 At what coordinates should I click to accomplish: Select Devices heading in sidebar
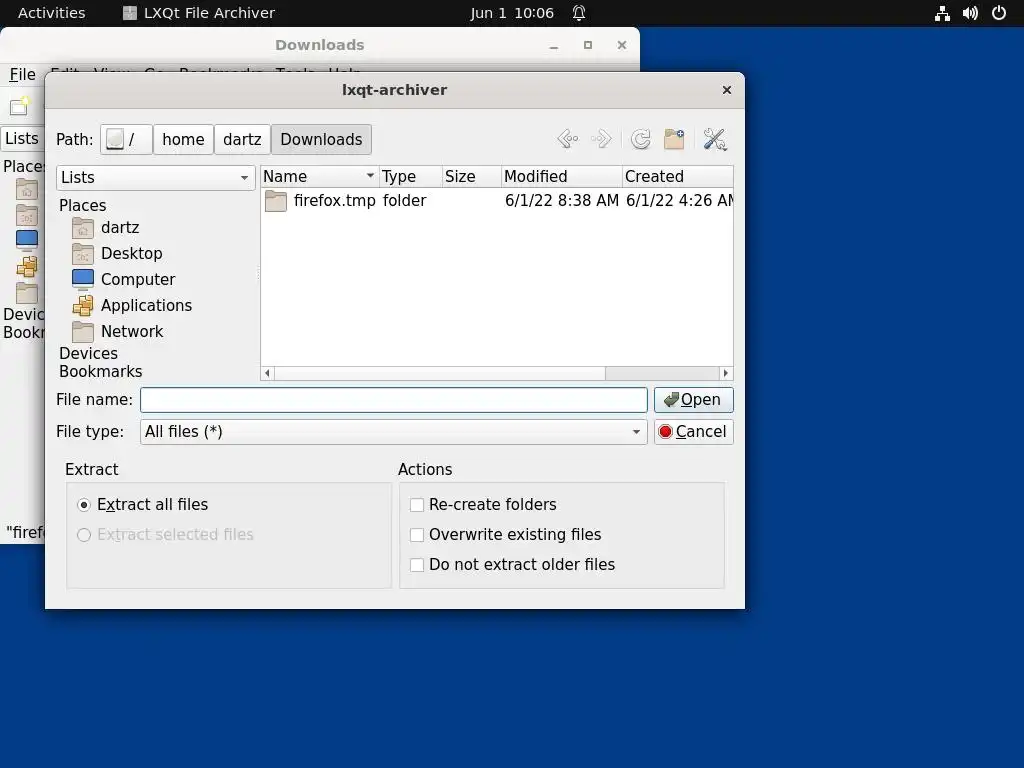tap(89, 353)
